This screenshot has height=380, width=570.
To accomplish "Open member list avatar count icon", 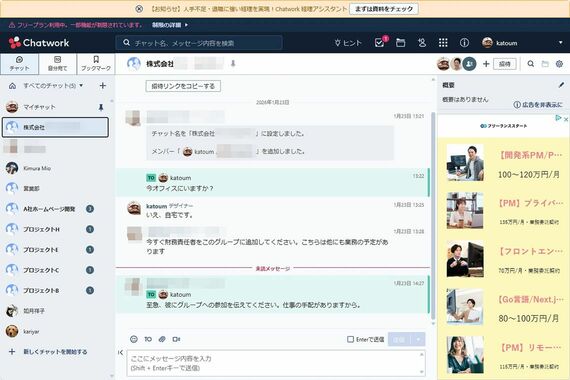I will (469, 64).
